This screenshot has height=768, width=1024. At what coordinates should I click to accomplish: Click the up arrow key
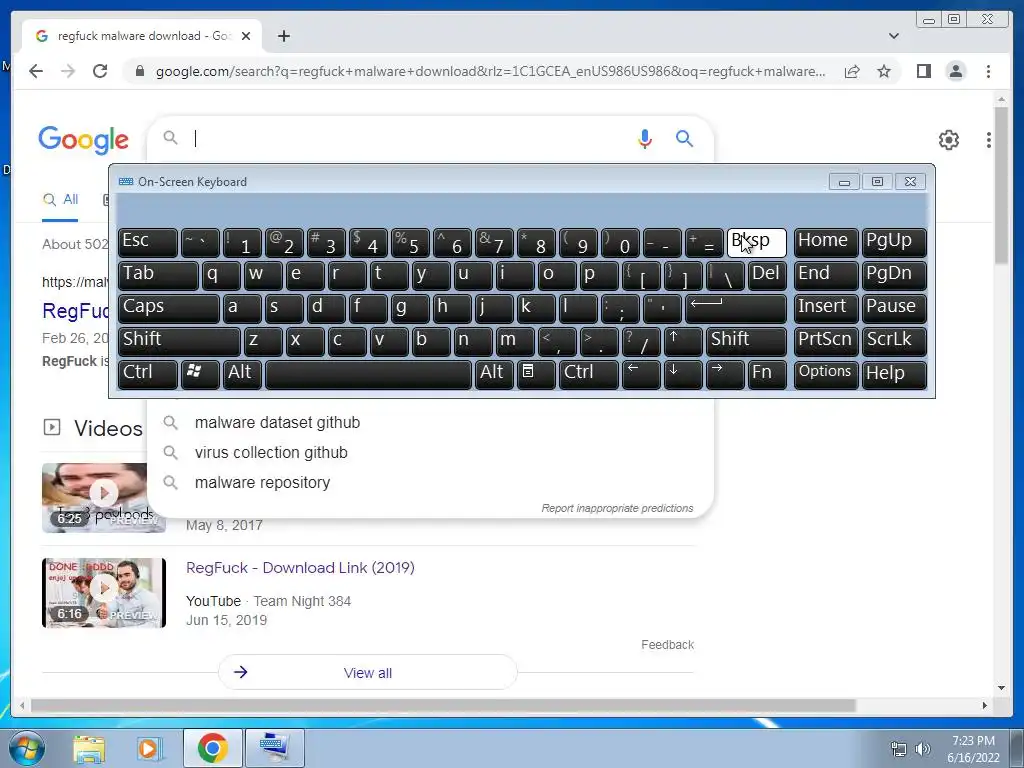683,341
